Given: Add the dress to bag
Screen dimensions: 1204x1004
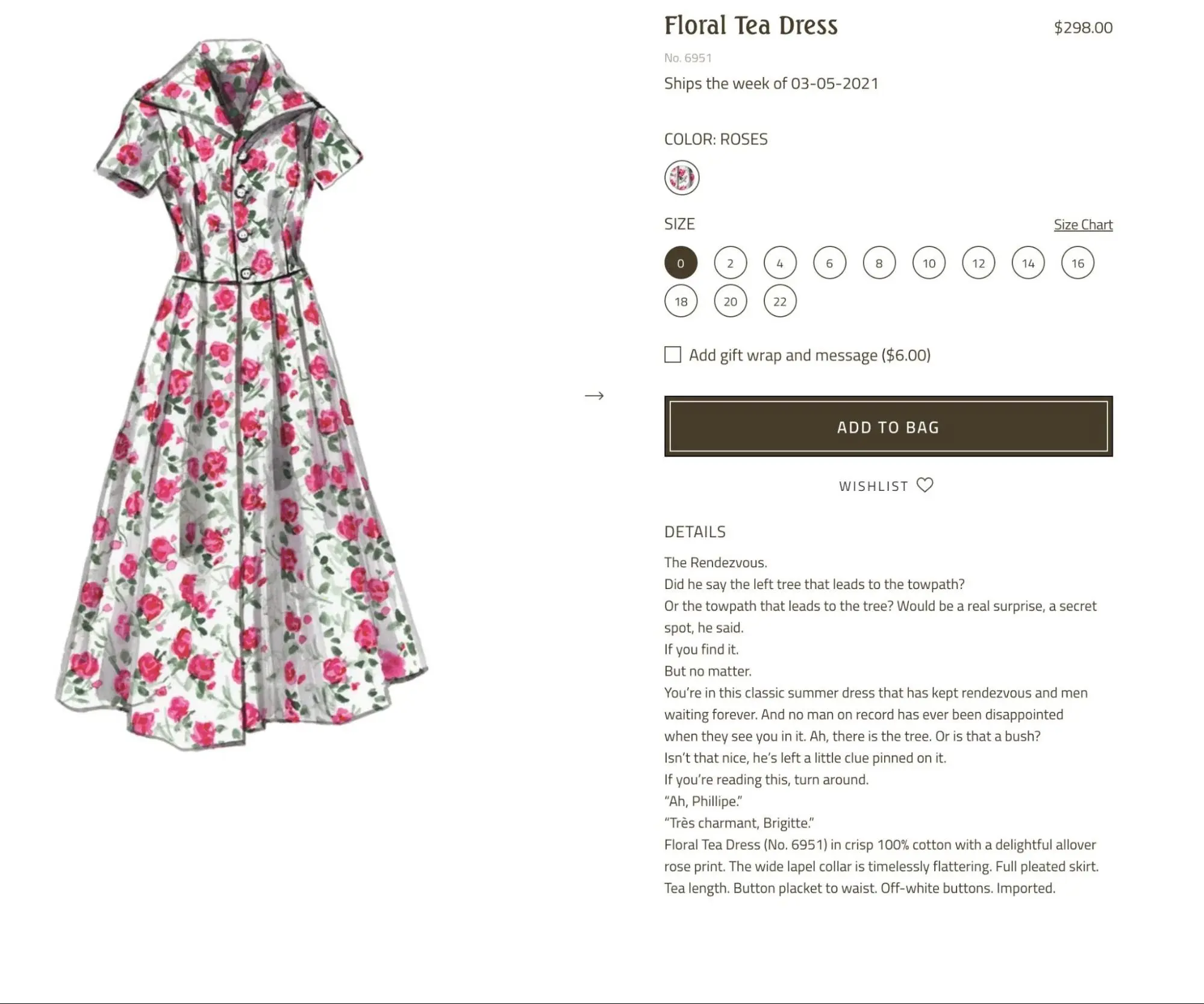Looking at the screenshot, I should pos(888,426).
